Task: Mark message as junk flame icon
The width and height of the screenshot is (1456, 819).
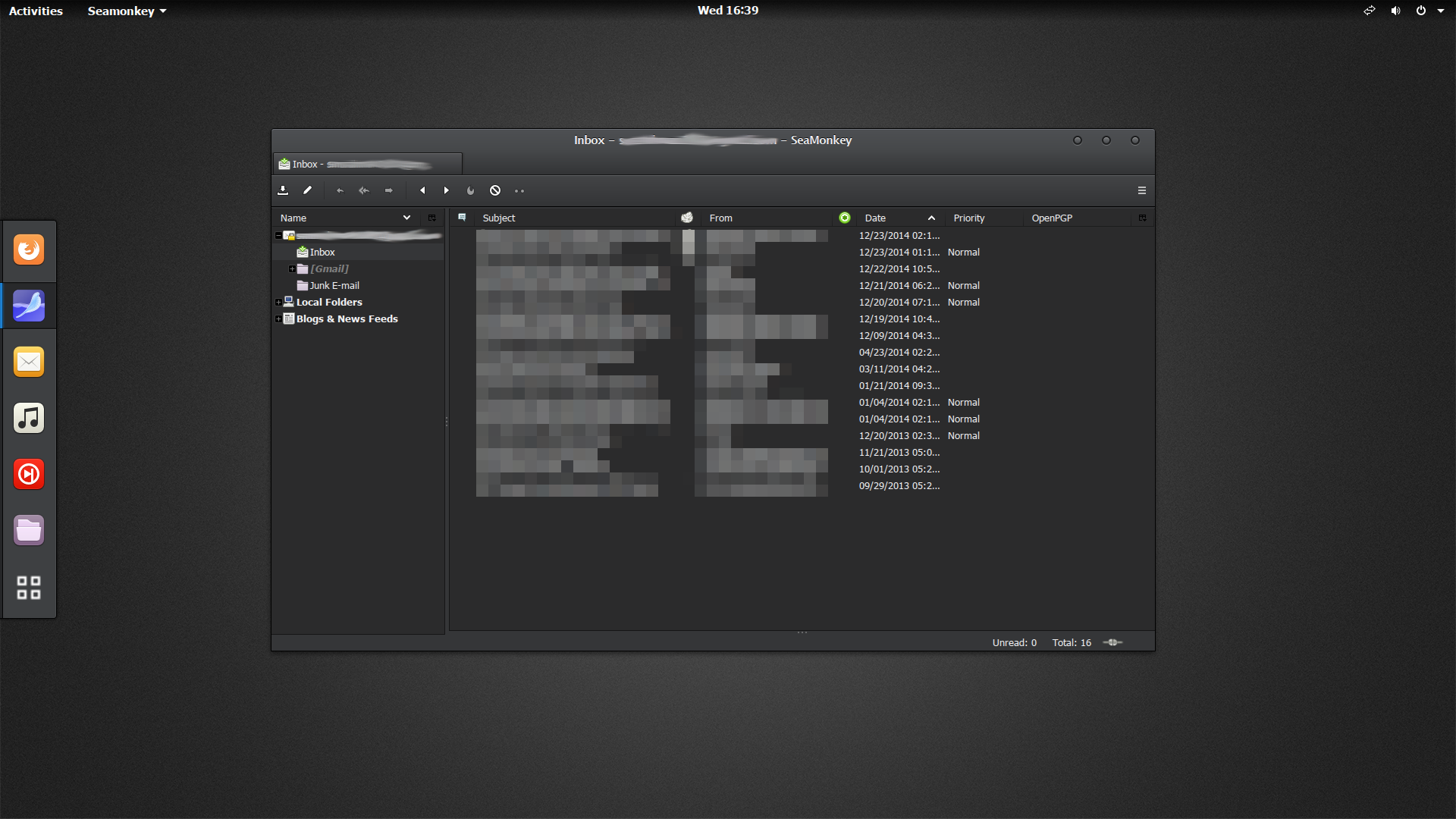Action: point(471,190)
